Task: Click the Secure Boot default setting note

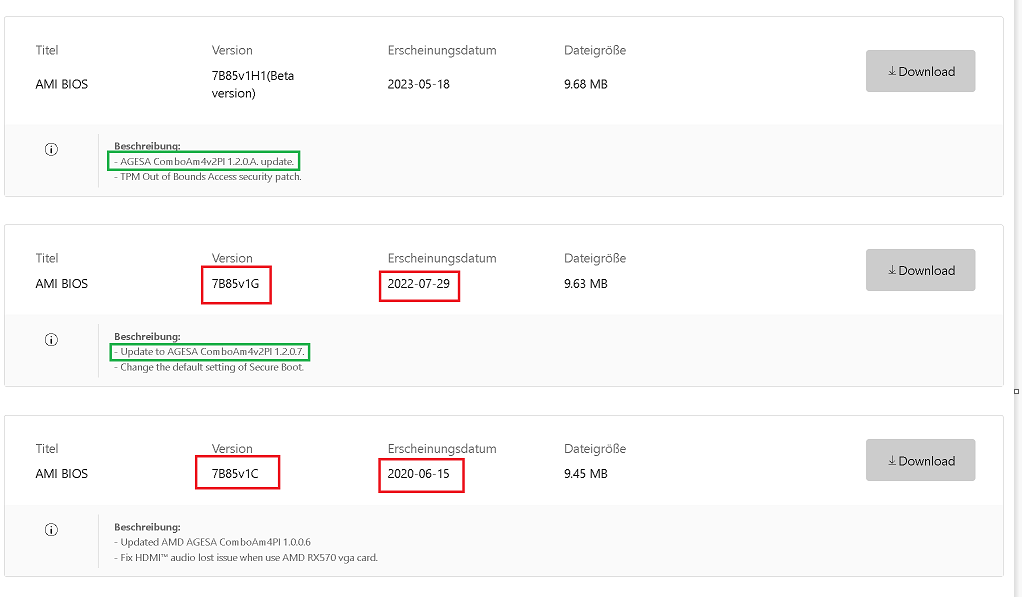Action: (212, 367)
